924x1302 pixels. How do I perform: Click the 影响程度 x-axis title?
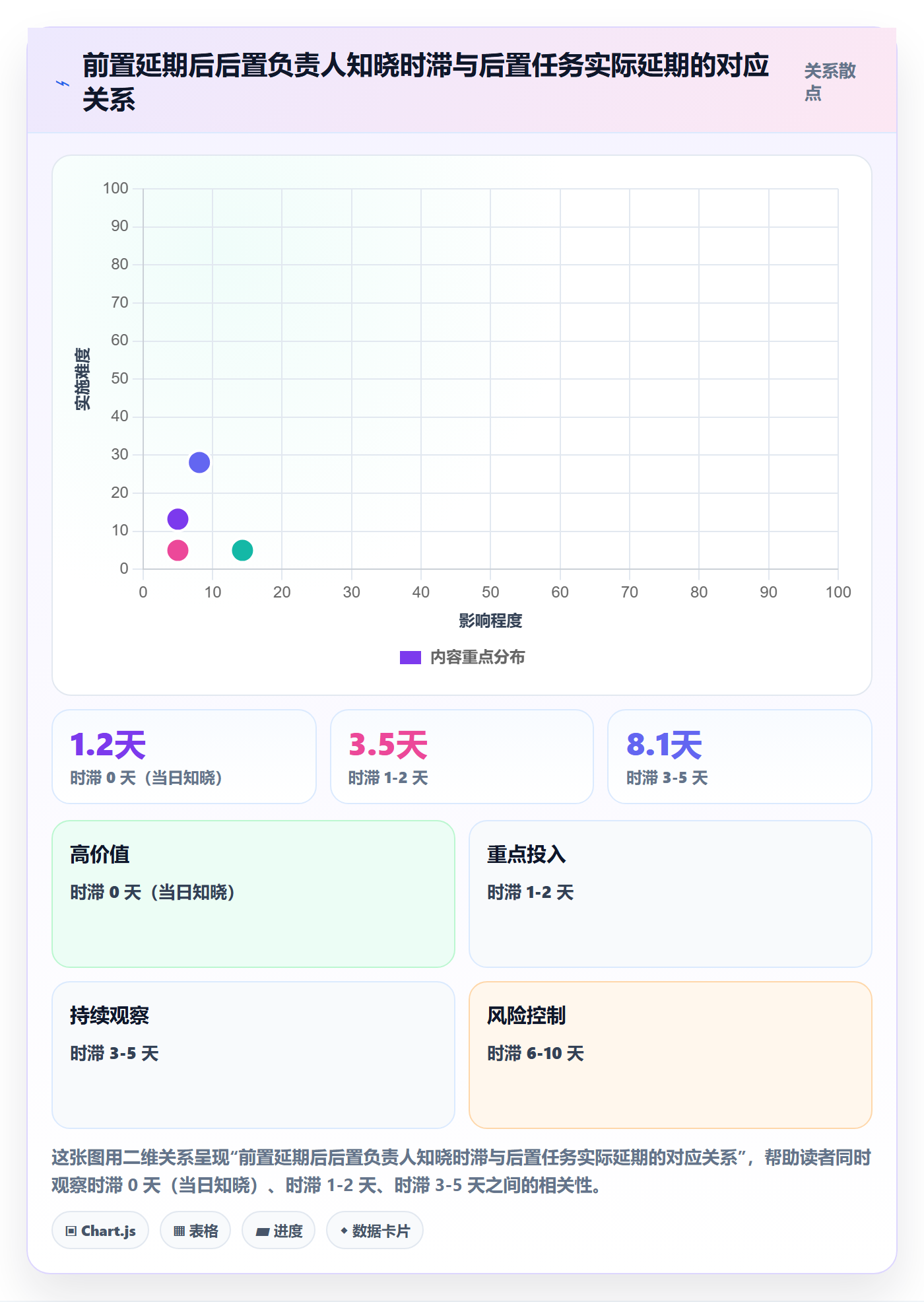click(x=490, y=621)
